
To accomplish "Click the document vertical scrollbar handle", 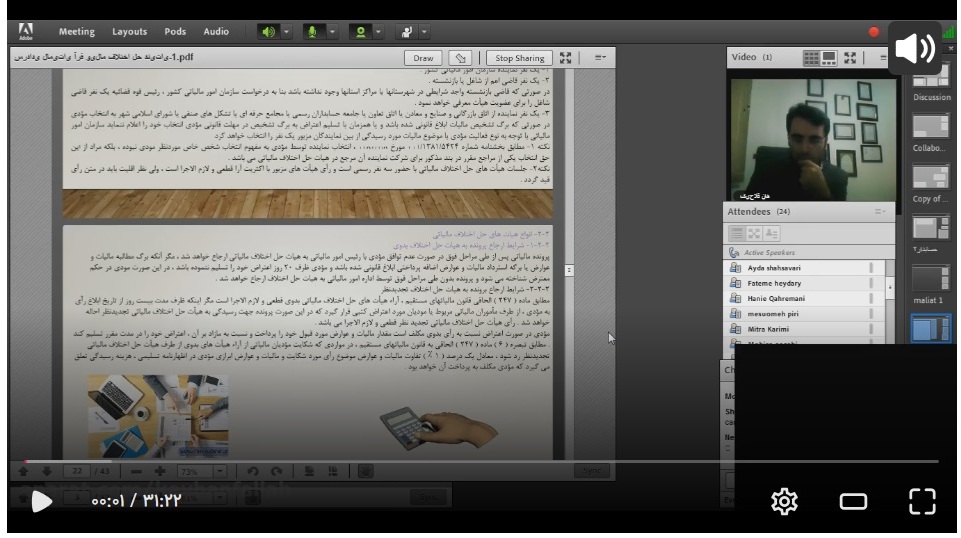I will (569, 270).
